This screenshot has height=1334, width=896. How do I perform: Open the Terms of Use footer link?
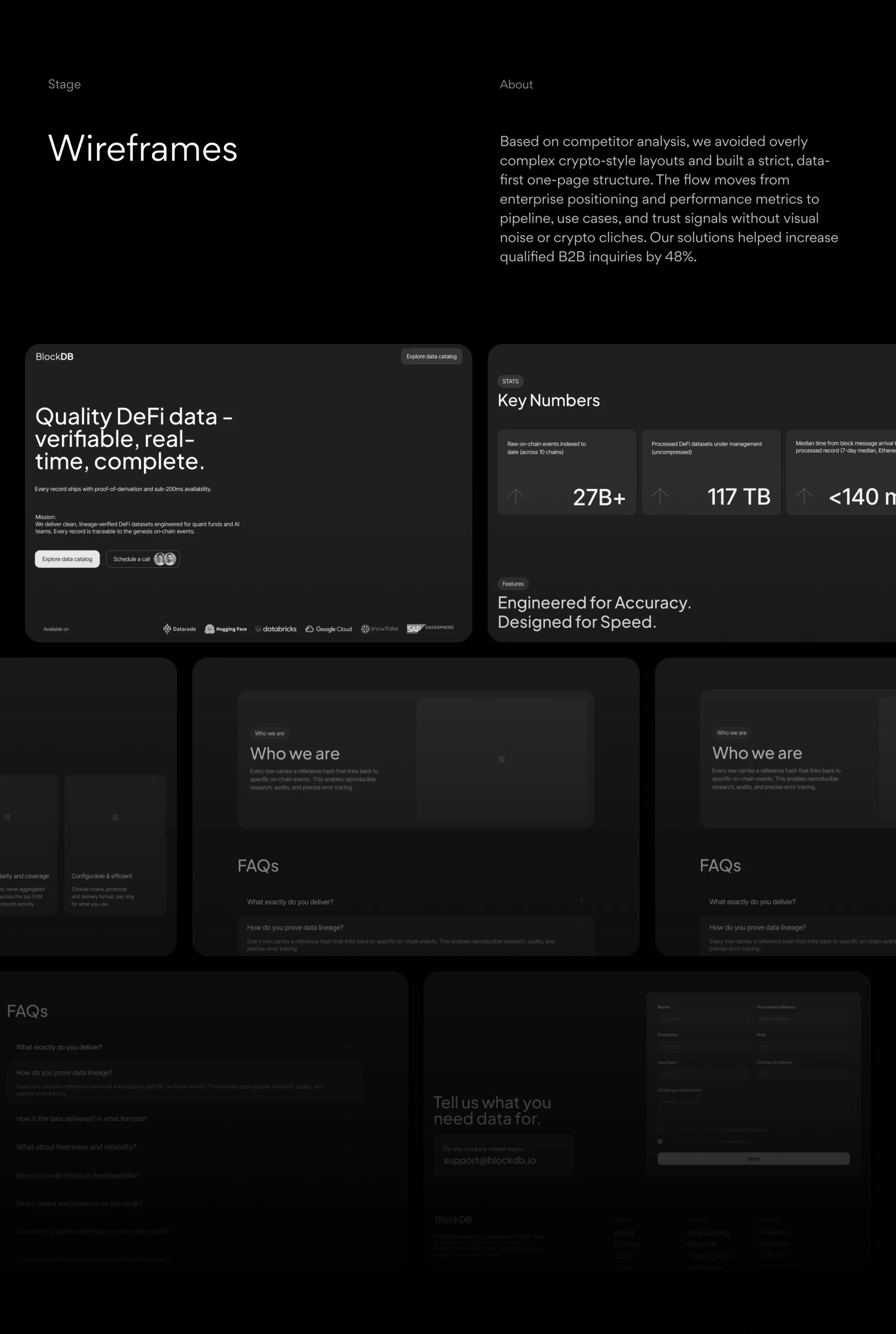pyautogui.click(x=773, y=1244)
